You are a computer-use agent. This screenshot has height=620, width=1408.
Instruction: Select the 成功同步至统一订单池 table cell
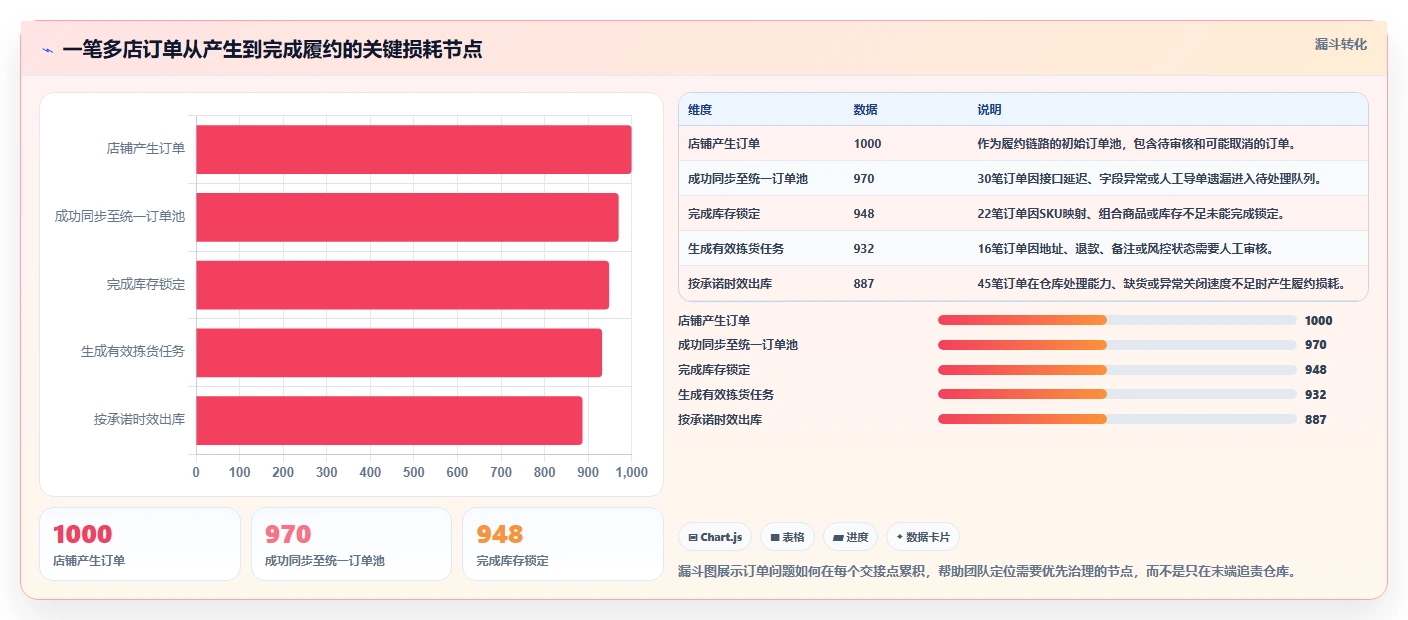coord(748,179)
